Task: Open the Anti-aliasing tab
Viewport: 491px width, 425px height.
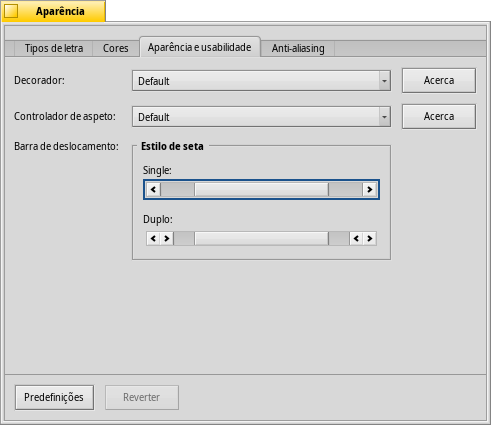Action: (298, 48)
